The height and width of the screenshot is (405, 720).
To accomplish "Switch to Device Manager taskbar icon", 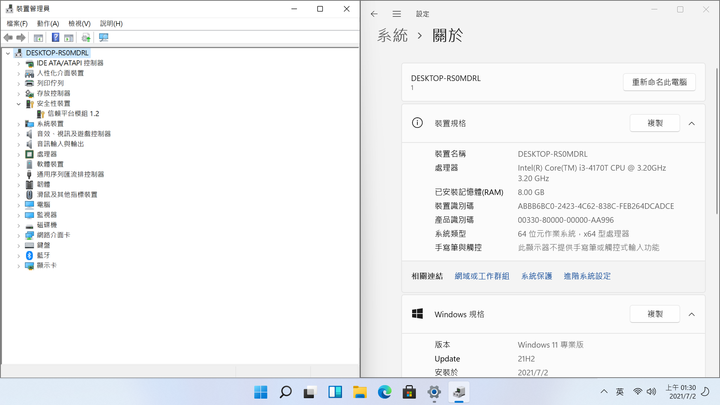I will click(459, 392).
